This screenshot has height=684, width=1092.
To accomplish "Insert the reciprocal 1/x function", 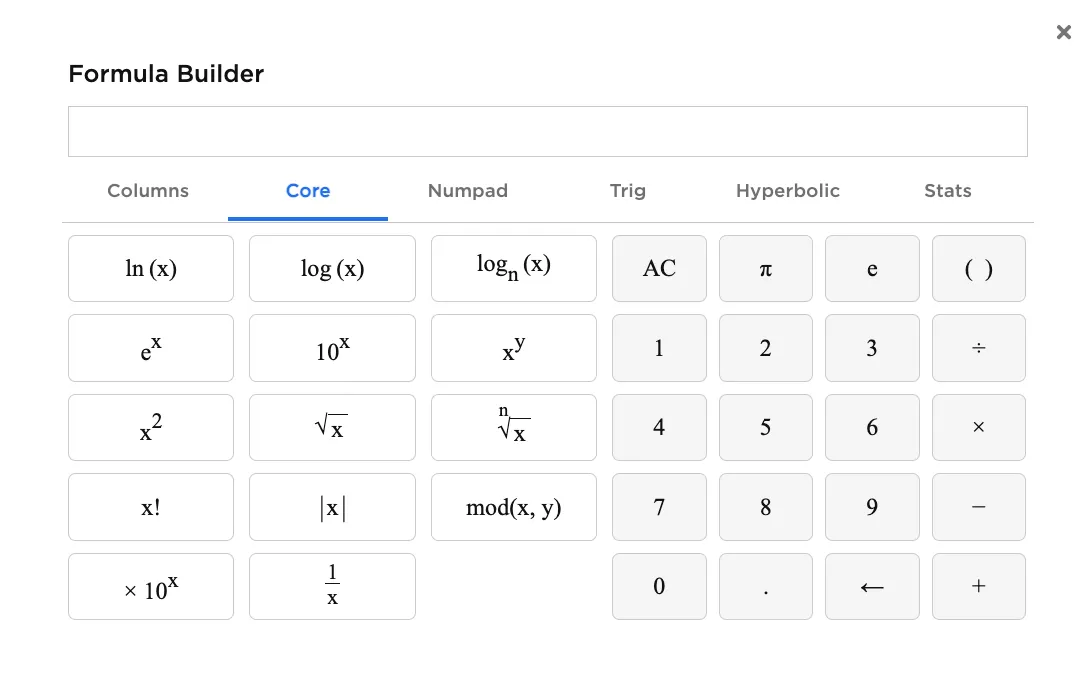I will coord(332,587).
